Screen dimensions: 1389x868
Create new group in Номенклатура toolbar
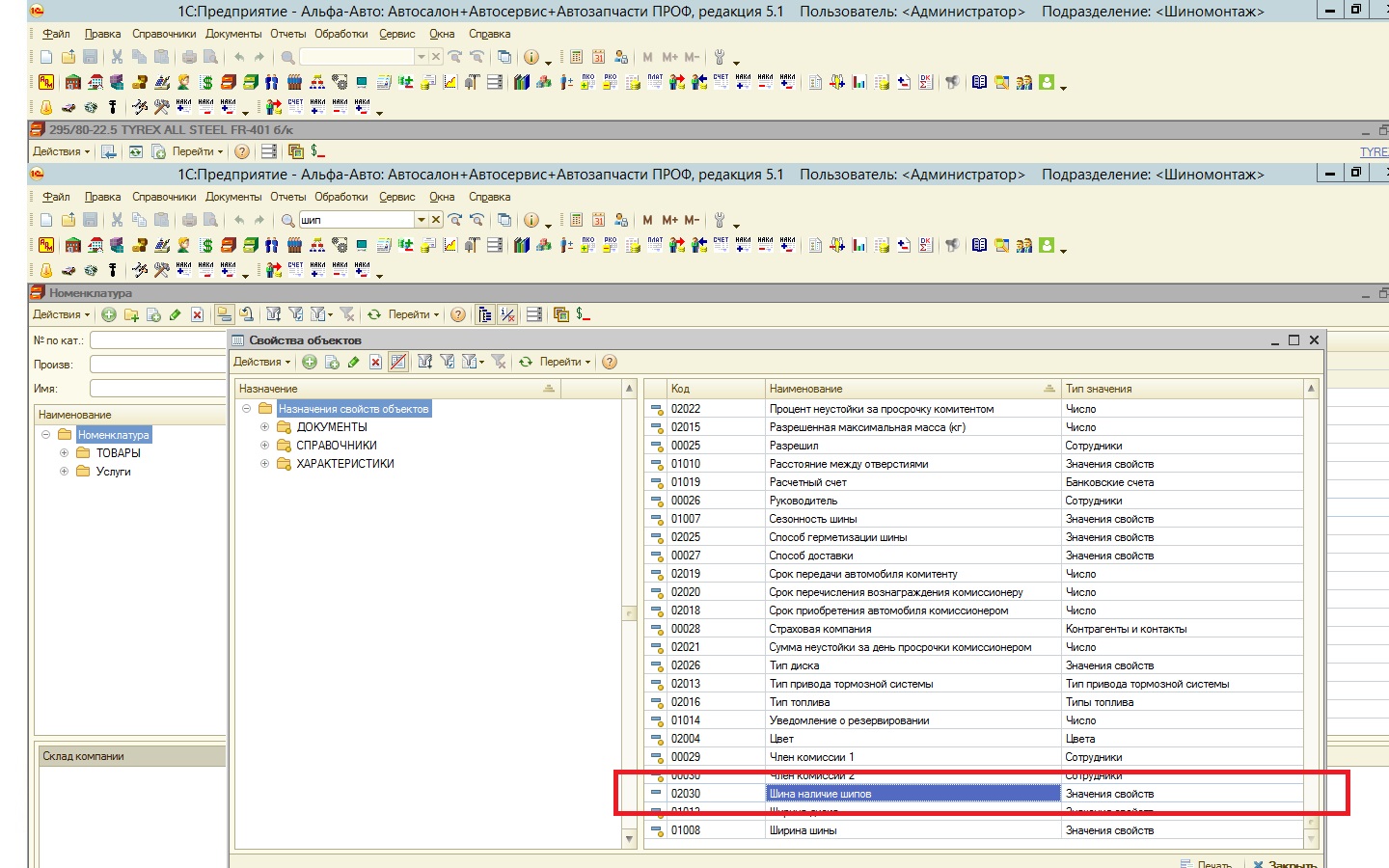click(x=131, y=314)
